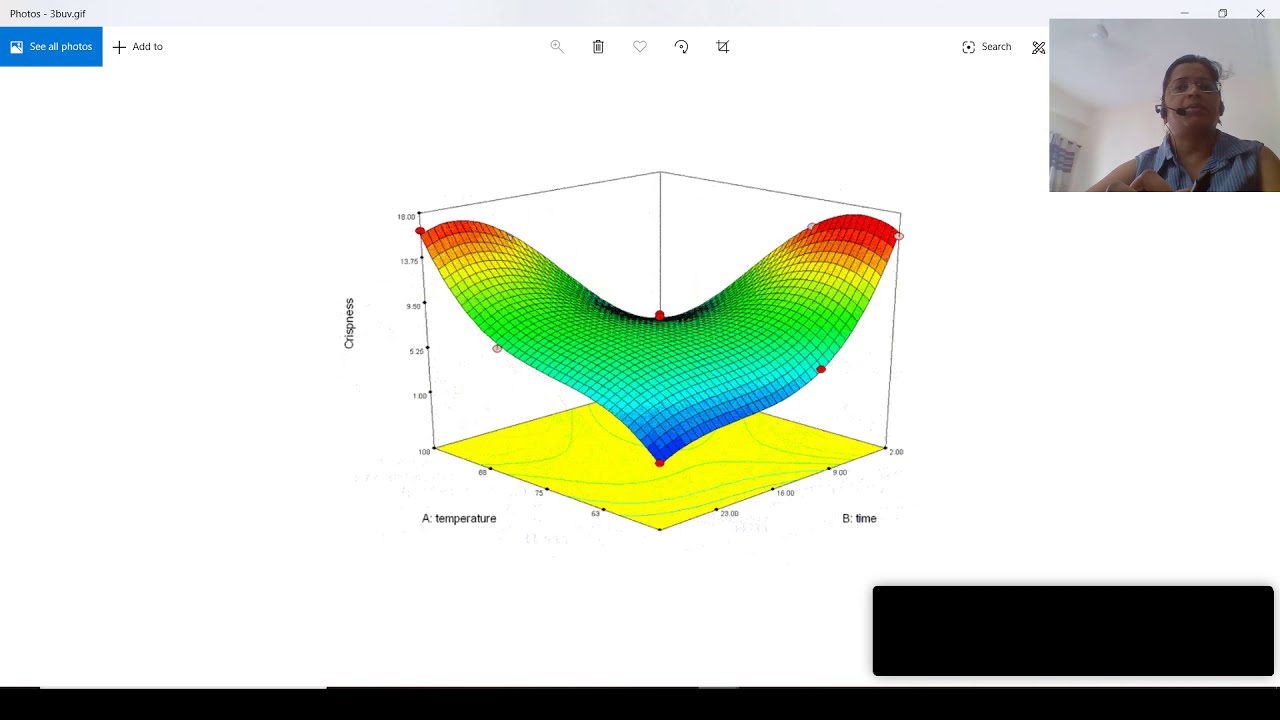Rotate the image with rotate icon

681,47
